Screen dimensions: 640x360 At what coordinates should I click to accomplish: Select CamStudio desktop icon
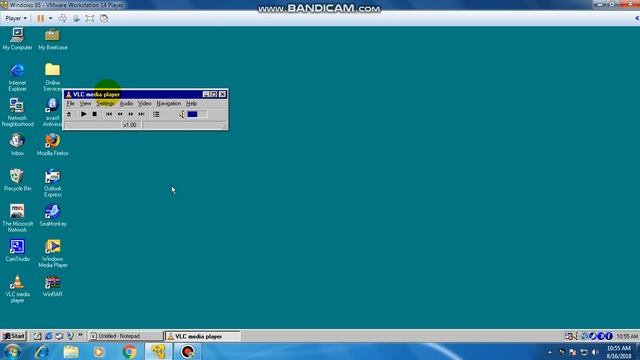[x=17, y=251]
